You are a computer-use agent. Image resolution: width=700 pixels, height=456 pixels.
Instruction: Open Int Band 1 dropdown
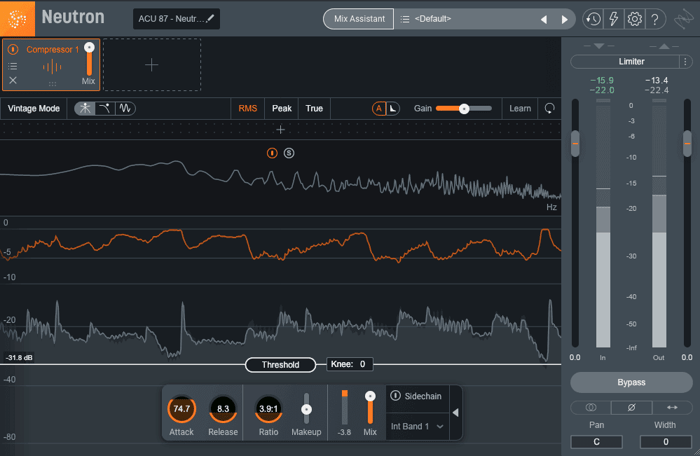click(x=417, y=426)
